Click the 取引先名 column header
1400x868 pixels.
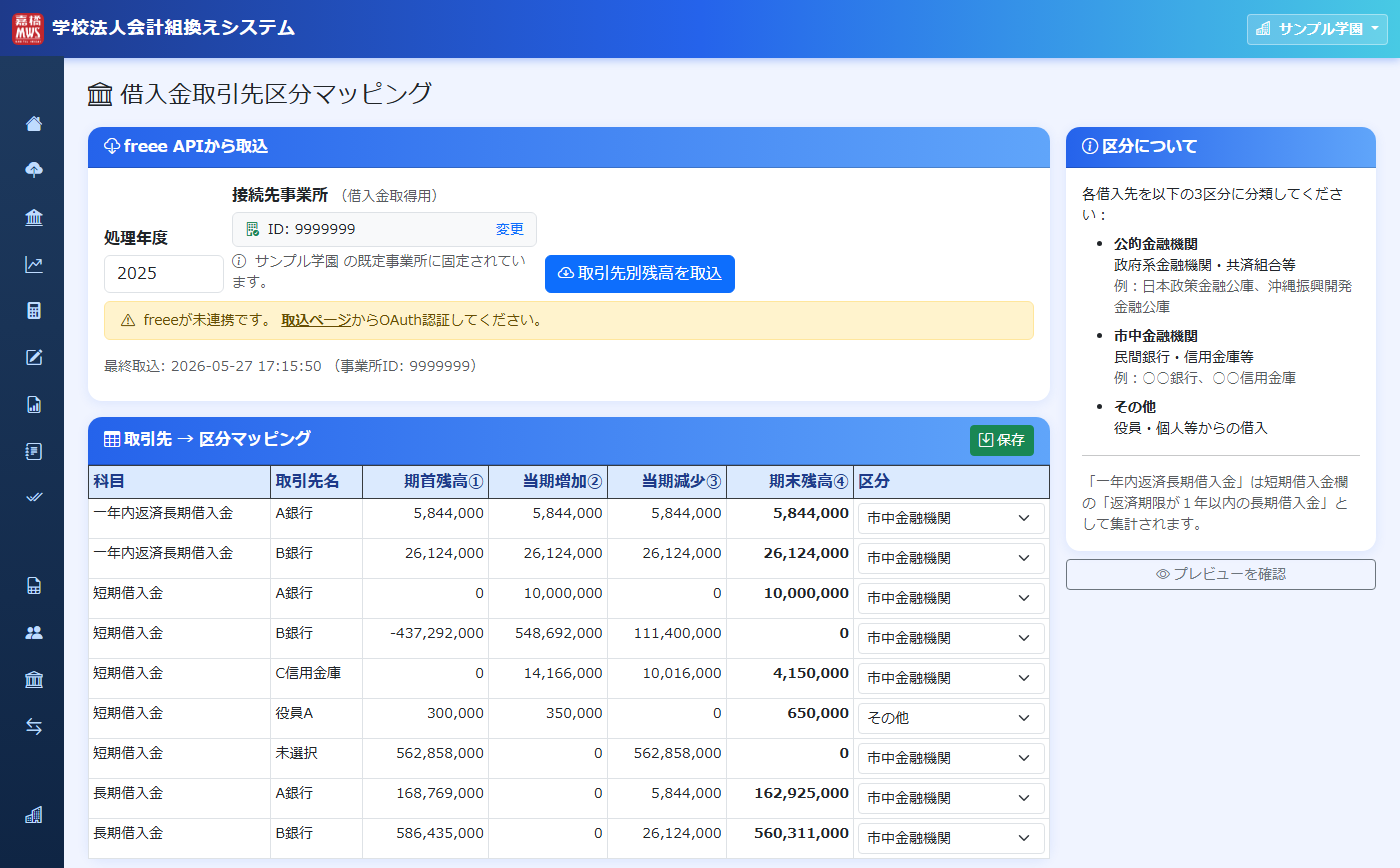pos(317,482)
